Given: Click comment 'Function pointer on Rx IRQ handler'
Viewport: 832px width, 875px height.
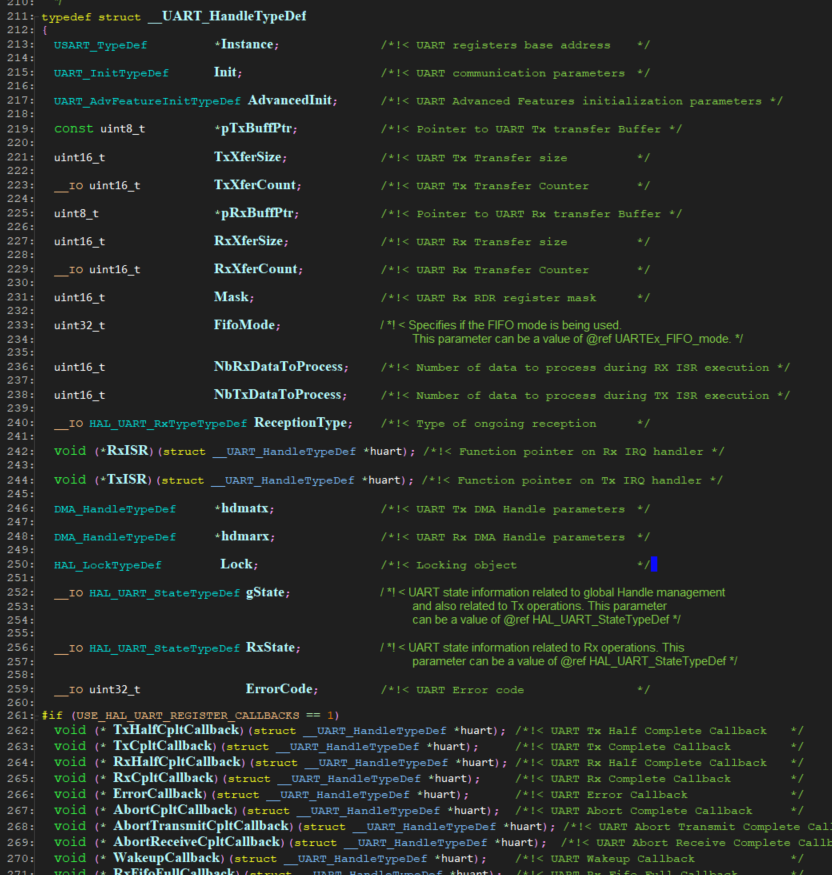Looking at the screenshot, I should [581, 451].
